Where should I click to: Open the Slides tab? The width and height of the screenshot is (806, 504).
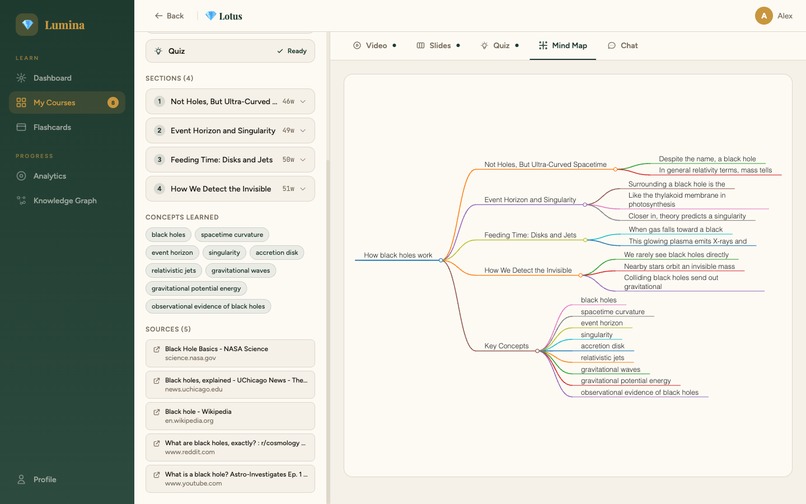pyautogui.click(x=438, y=45)
